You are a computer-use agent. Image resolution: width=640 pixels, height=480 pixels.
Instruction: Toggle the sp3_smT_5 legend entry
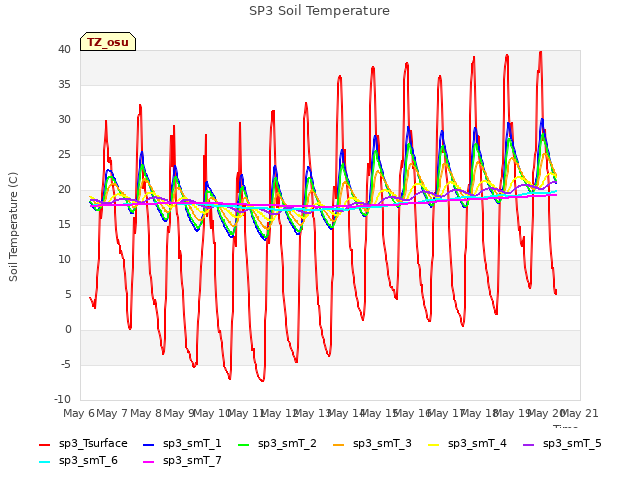(562, 444)
